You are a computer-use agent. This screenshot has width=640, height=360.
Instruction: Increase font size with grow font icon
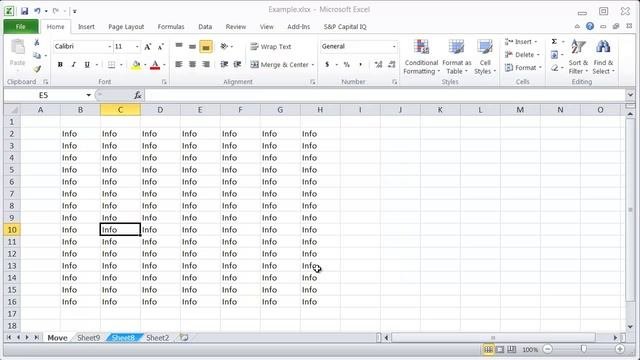coord(148,47)
